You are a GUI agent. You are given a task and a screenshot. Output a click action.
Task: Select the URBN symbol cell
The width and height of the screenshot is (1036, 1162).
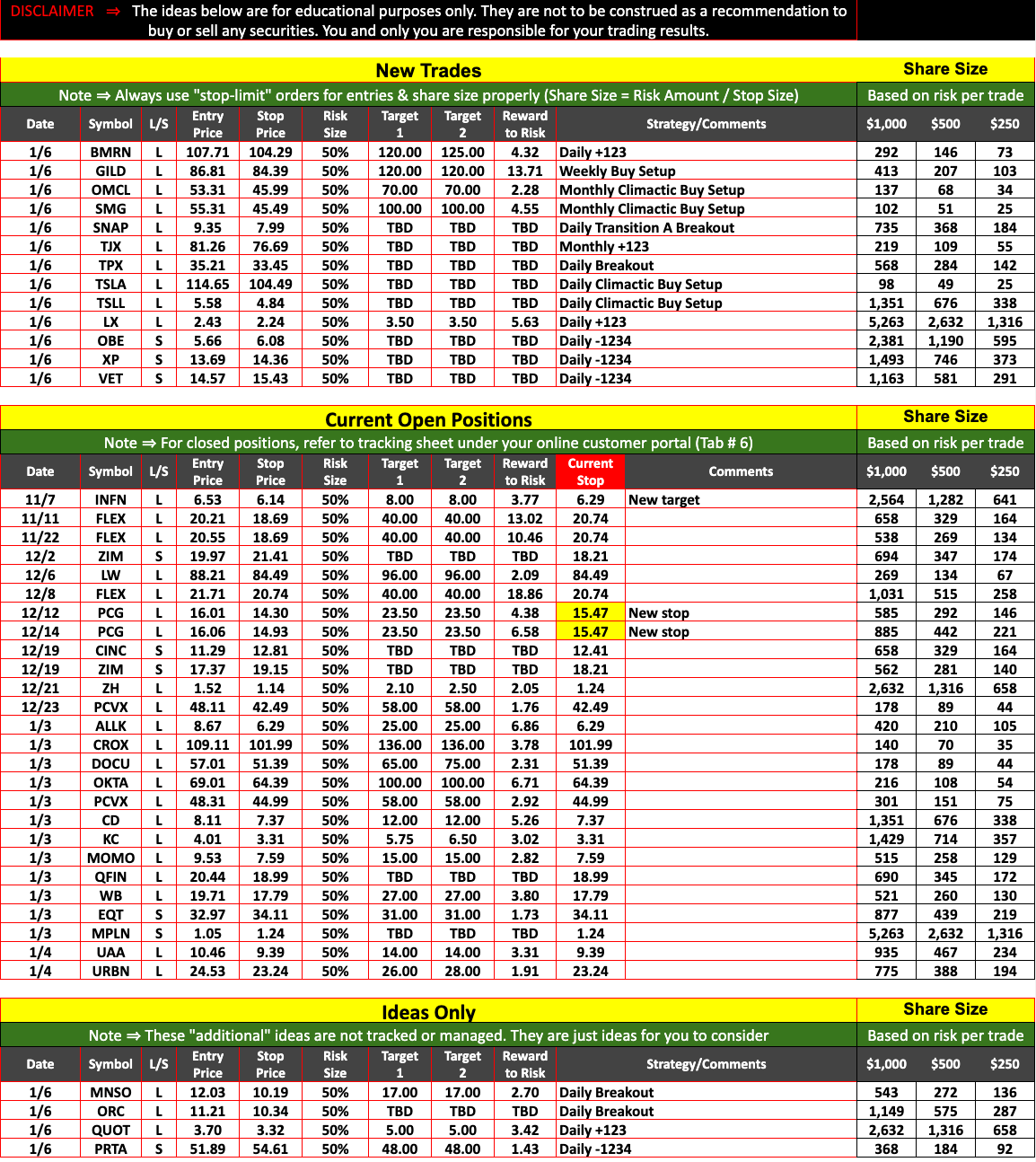coord(110,972)
